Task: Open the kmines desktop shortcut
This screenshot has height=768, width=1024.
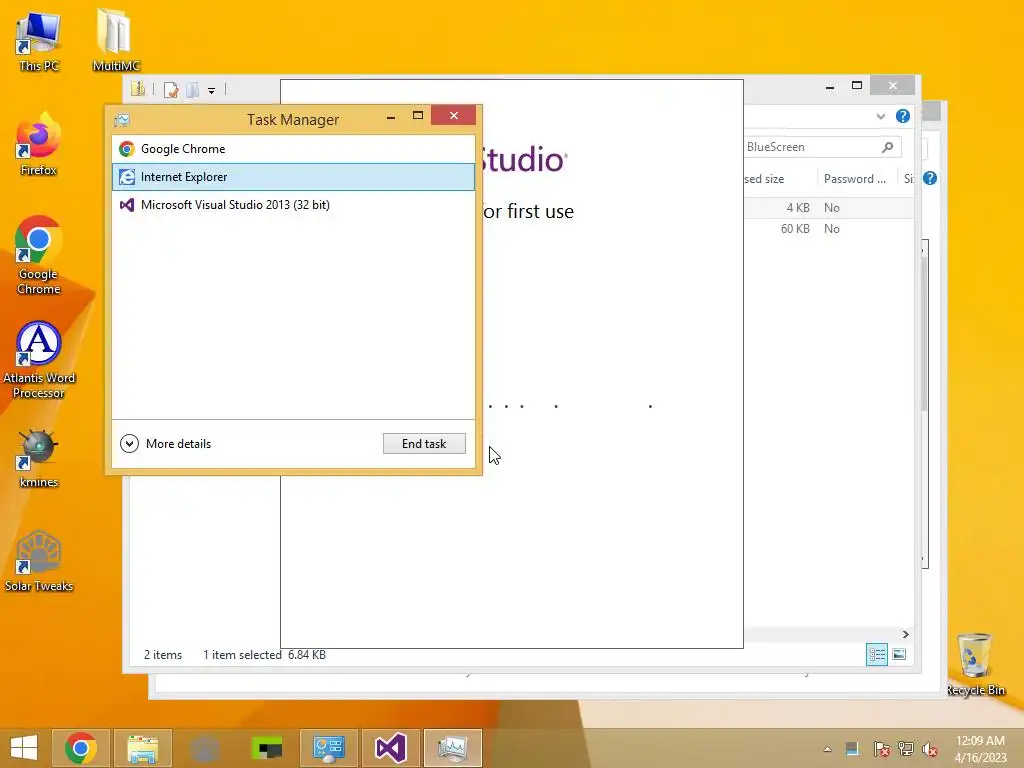Action: click(x=39, y=460)
